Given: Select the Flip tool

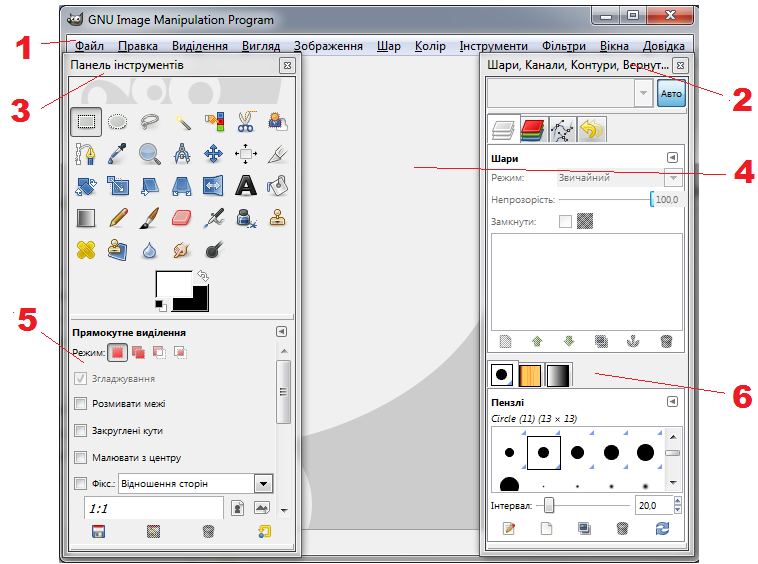Looking at the screenshot, I should tap(213, 186).
